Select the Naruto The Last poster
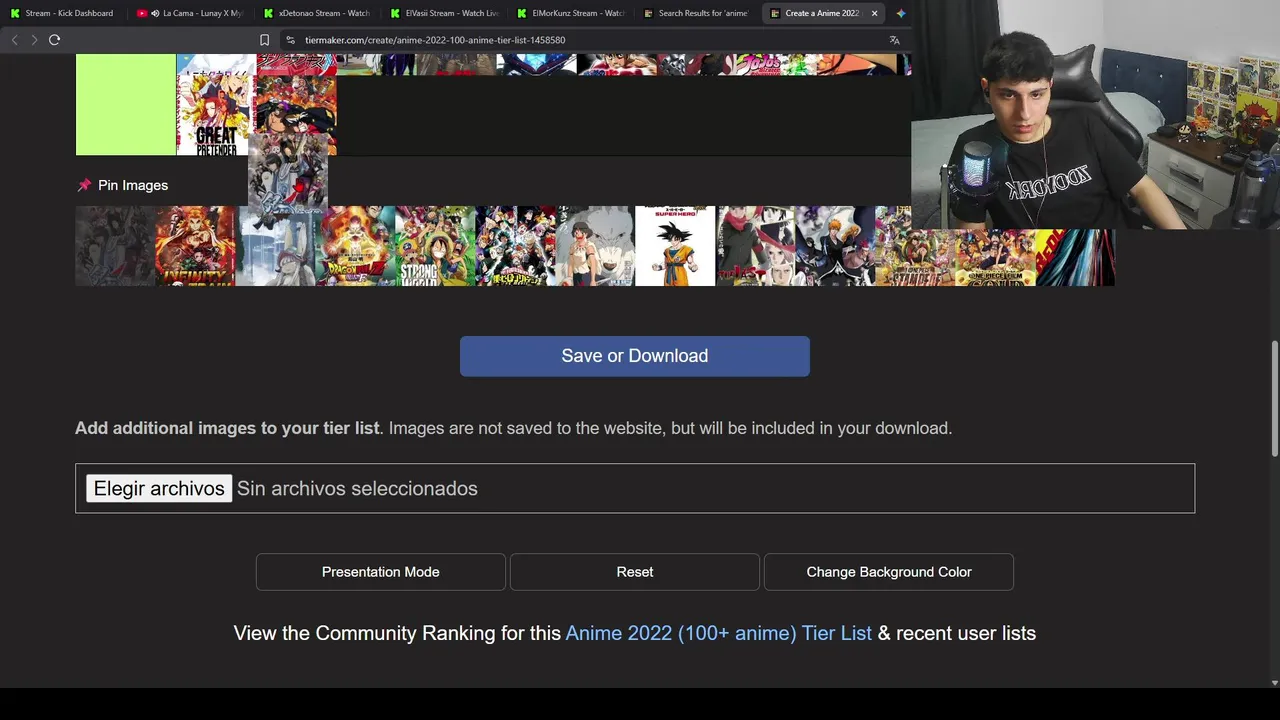Viewport: 1280px width, 720px height. click(755, 246)
